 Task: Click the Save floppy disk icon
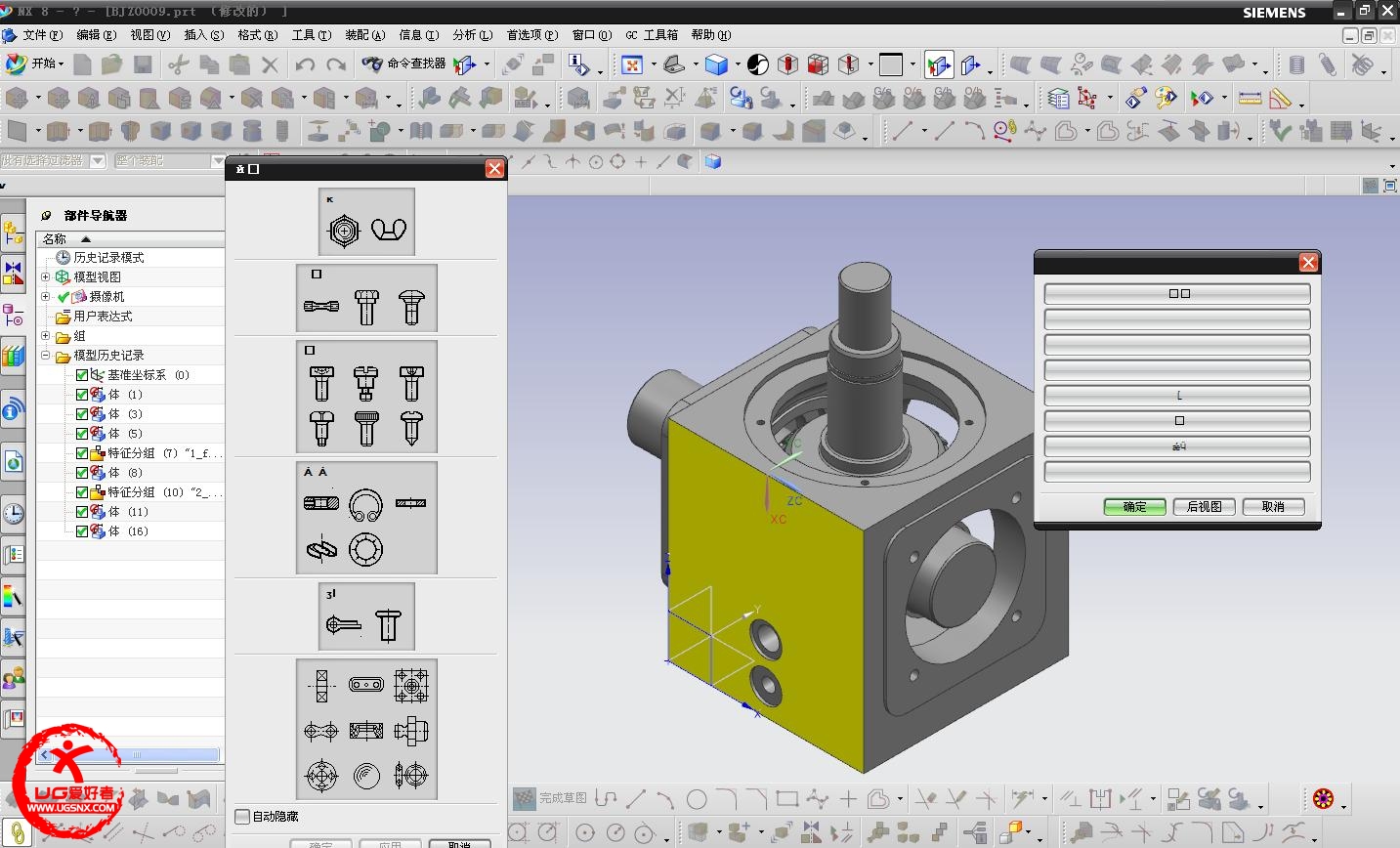(x=144, y=65)
